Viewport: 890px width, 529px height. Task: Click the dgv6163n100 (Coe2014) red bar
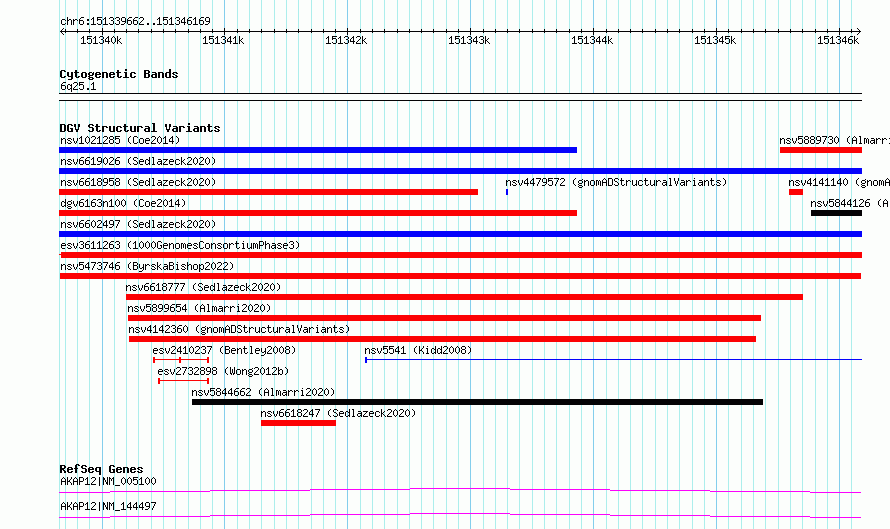318,213
